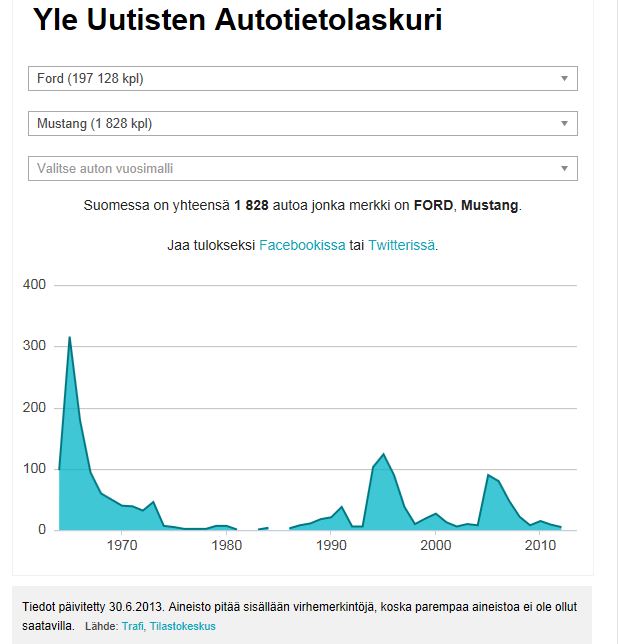Click the chart peak near 1995
This screenshot has width=619, height=644.
coord(384,455)
